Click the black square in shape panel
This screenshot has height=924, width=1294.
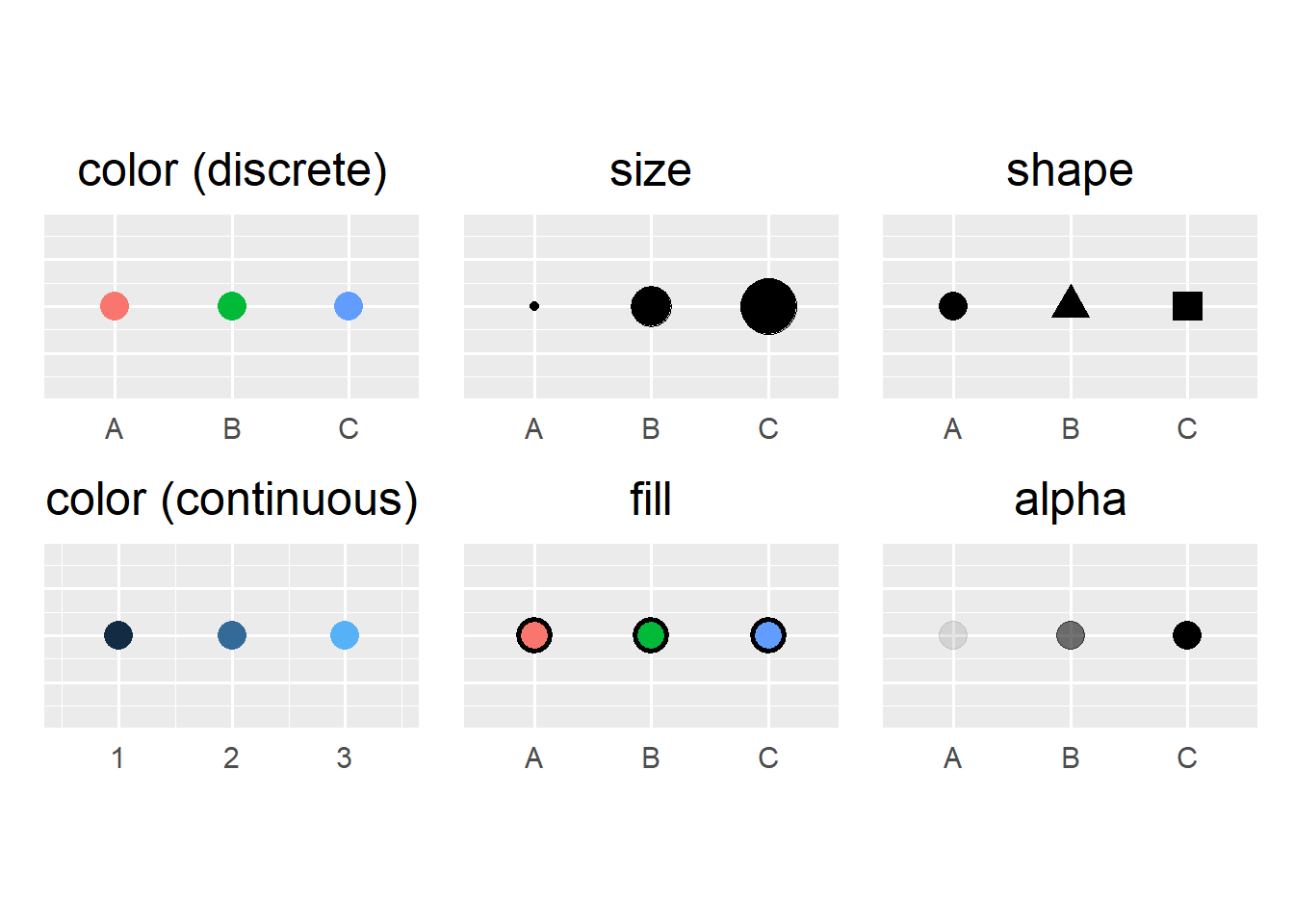(1187, 306)
